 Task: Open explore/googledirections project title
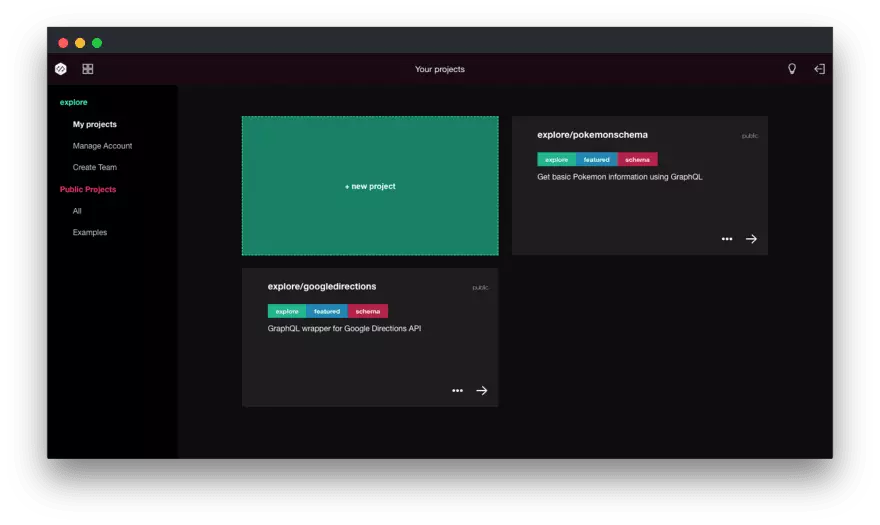[x=322, y=286]
